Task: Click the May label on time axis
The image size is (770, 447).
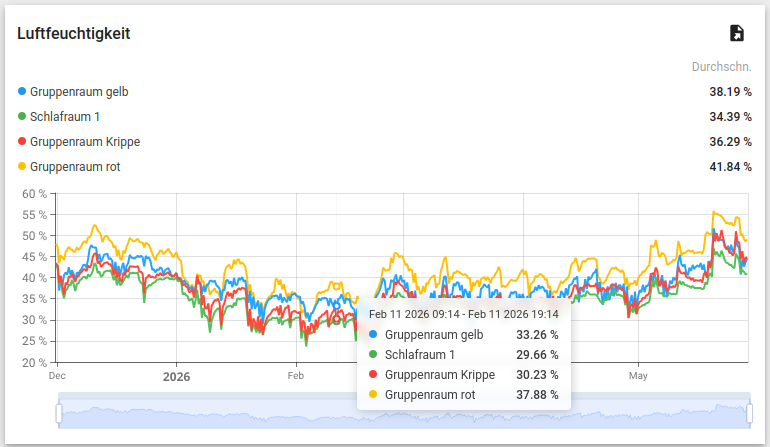Action: (638, 376)
